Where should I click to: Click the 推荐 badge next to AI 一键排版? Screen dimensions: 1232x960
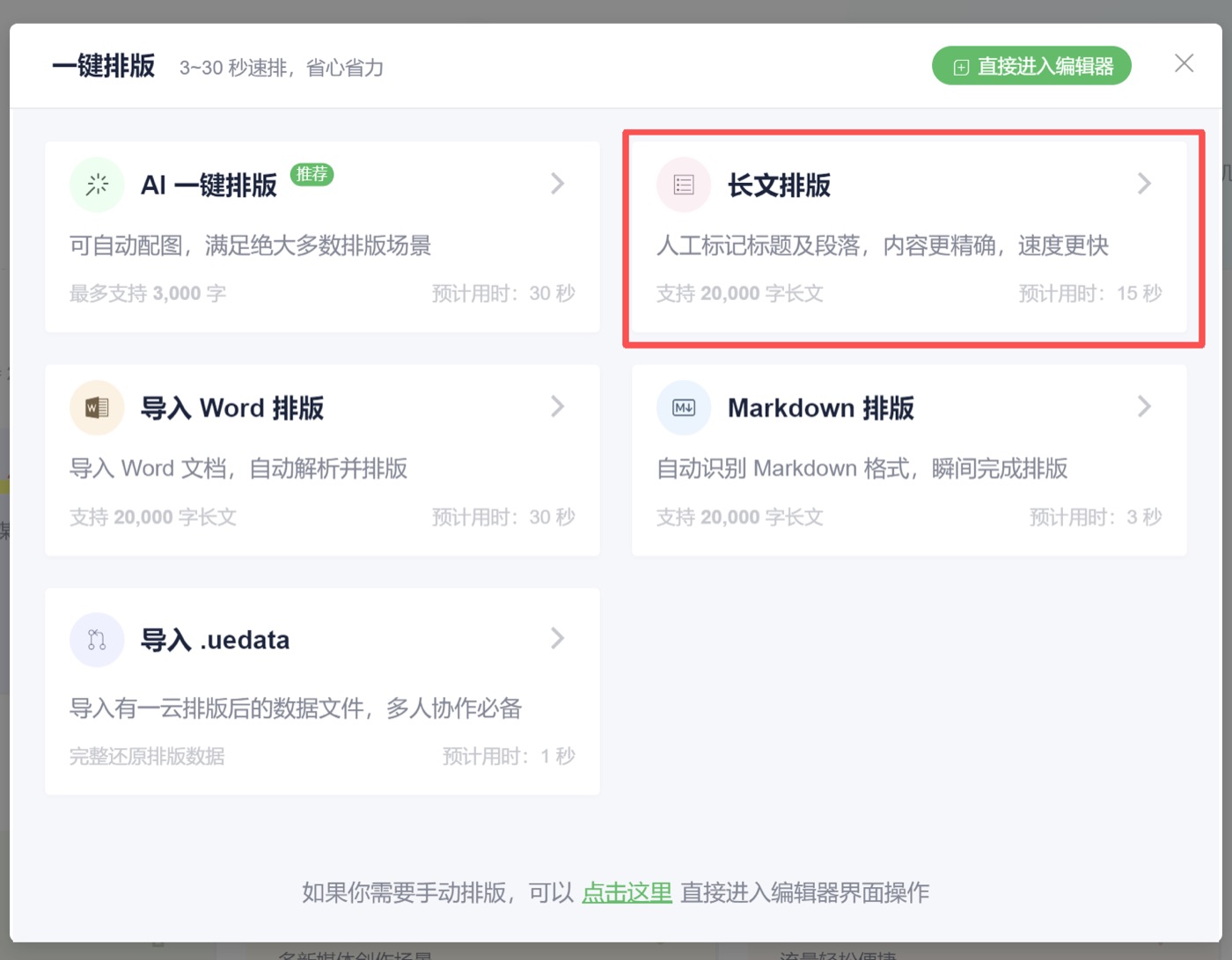[312, 174]
